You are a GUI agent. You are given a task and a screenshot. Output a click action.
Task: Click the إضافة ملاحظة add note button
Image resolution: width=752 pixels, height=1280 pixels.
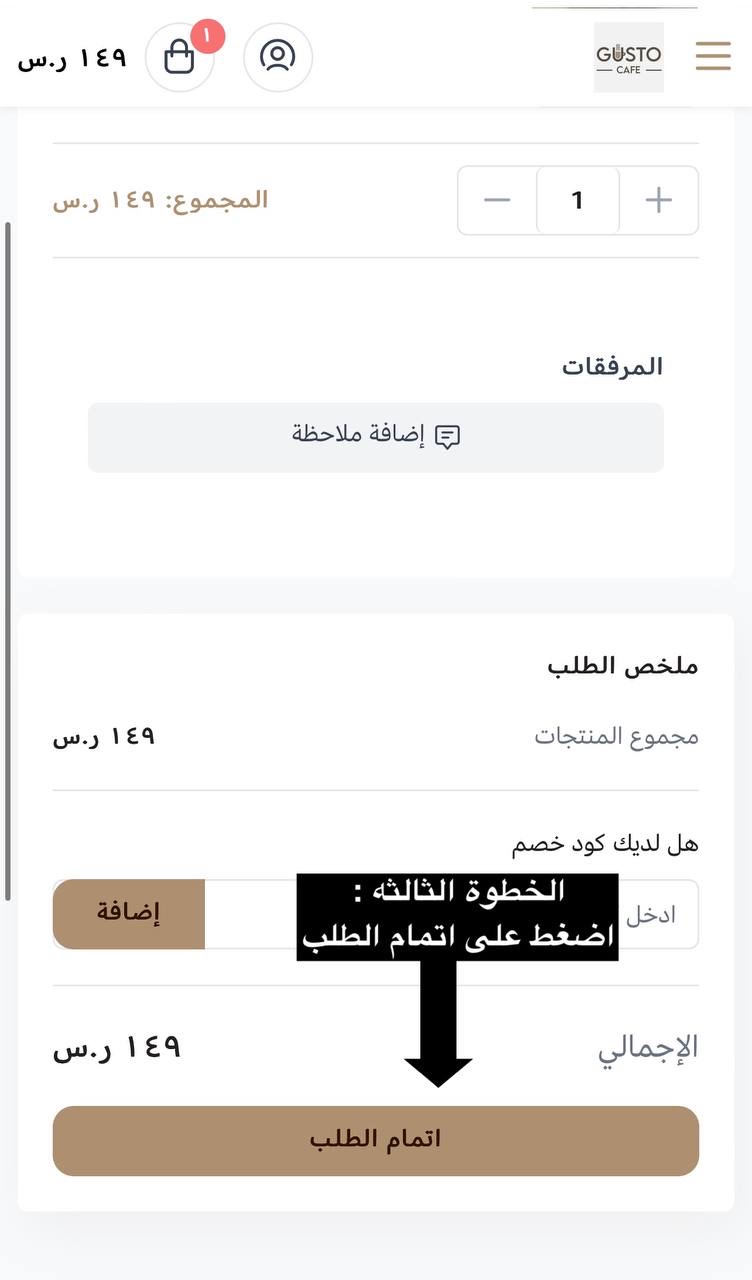click(x=376, y=437)
